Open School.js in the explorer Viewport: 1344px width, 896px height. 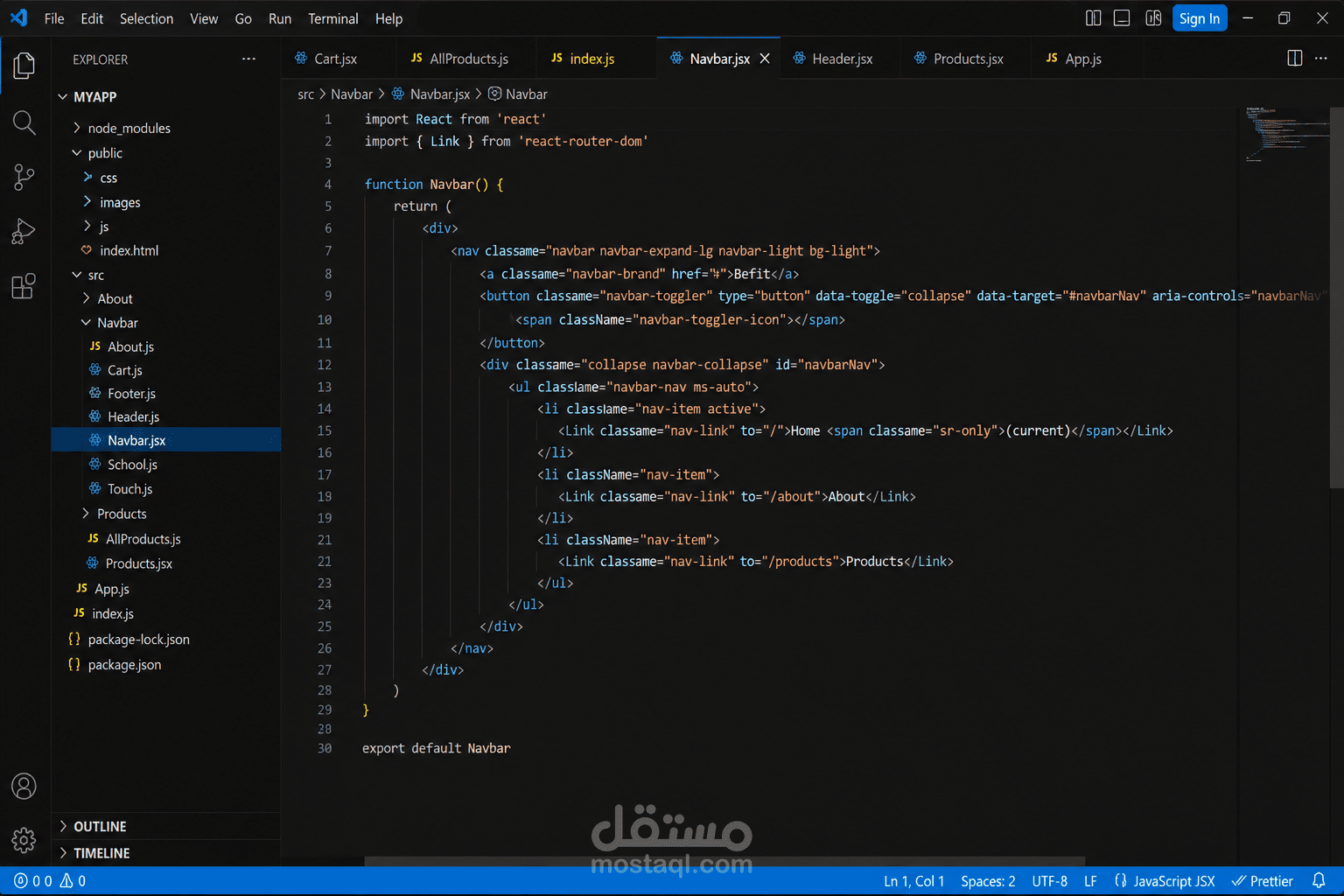[x=132, y=465]
